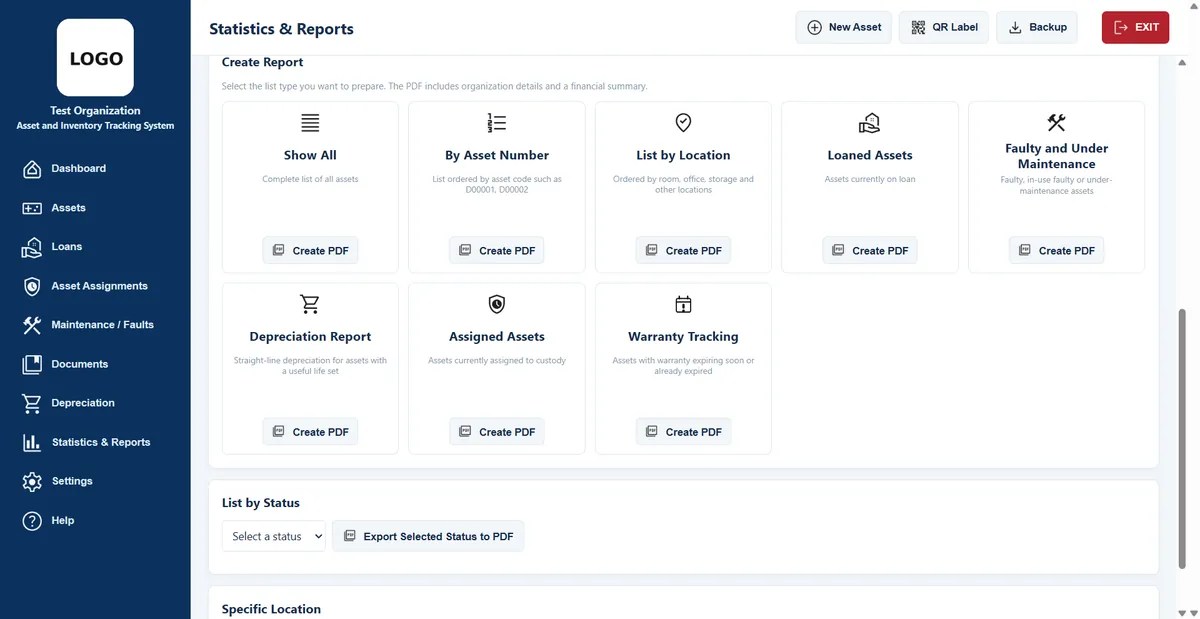Click the Loaned Assets hand icon

click(x=870, y=123)
